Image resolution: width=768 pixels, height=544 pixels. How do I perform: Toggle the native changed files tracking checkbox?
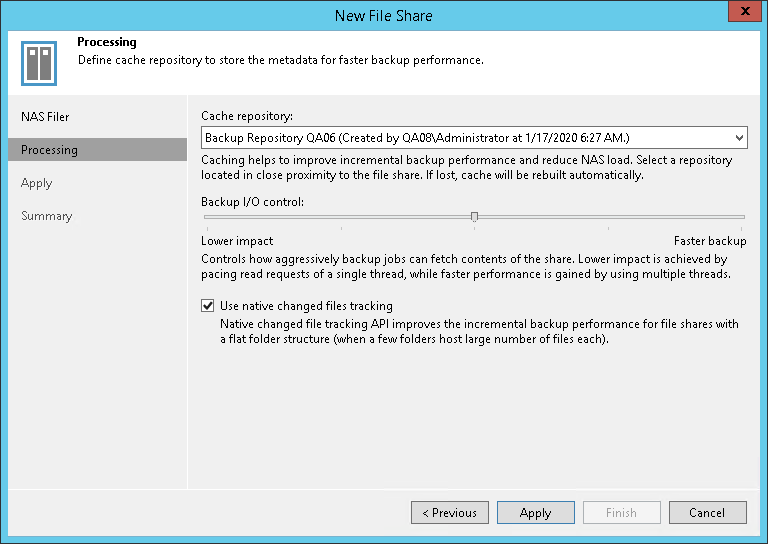[x=208, y=306]
